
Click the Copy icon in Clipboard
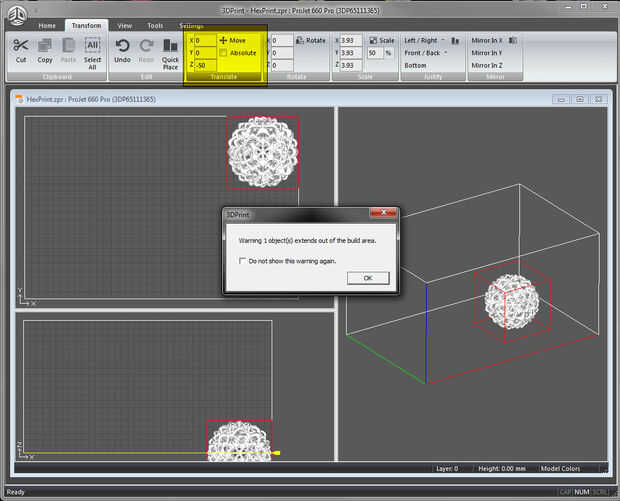point(45,45)
